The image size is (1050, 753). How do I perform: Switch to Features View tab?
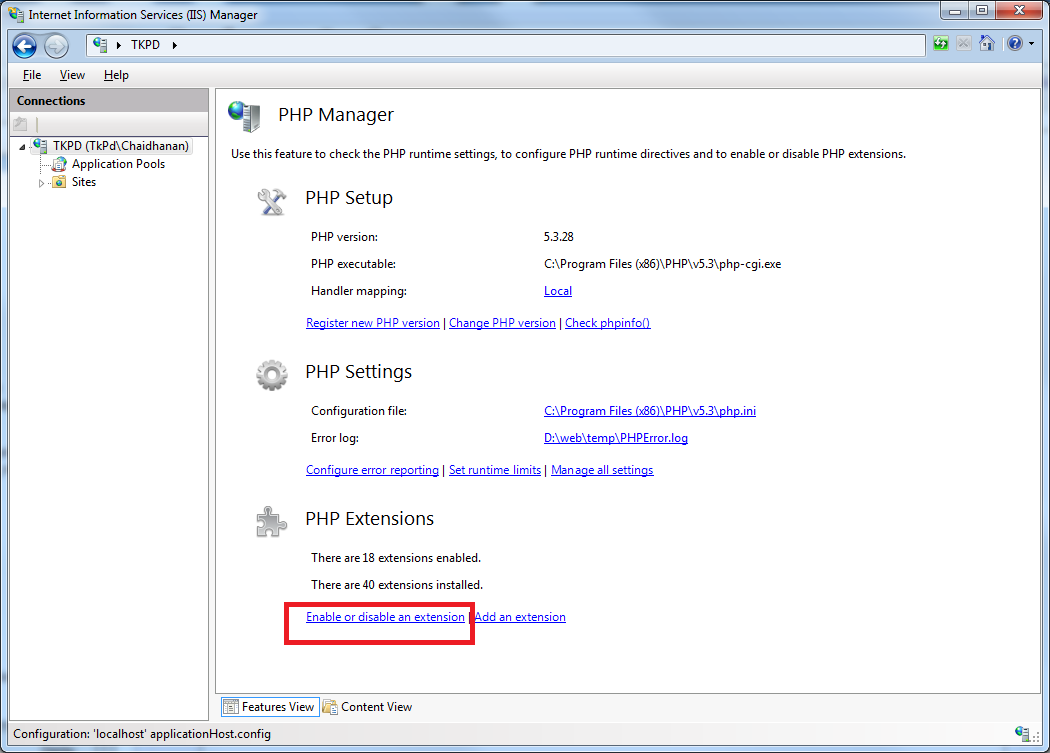coord(270,707)
